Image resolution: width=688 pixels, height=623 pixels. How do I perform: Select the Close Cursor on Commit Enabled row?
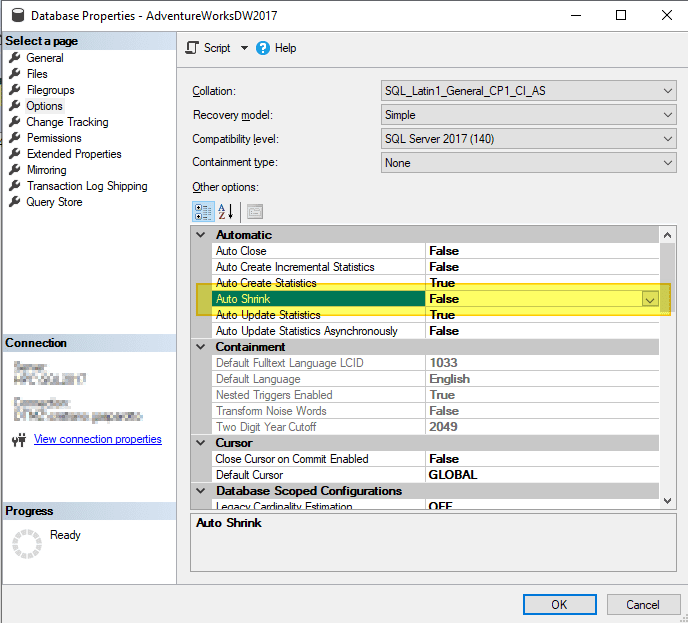click(x=435, y=459)
